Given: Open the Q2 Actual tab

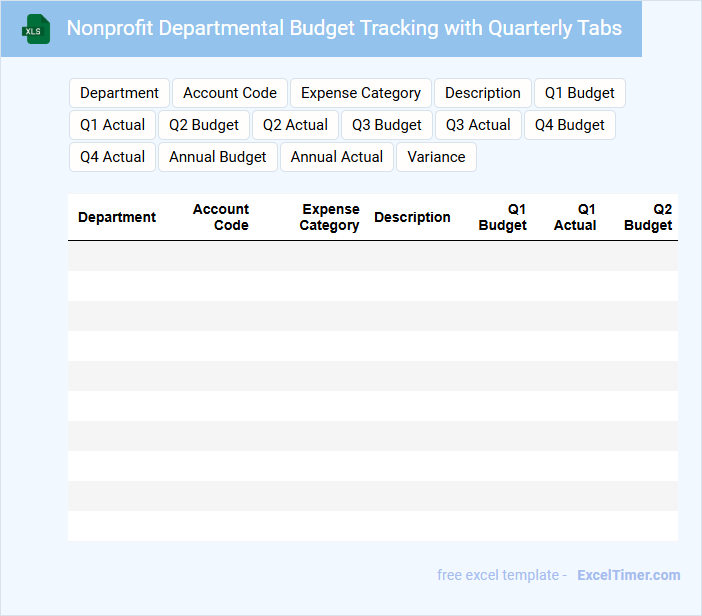Looking at the screenshot, I should [295, 125].
